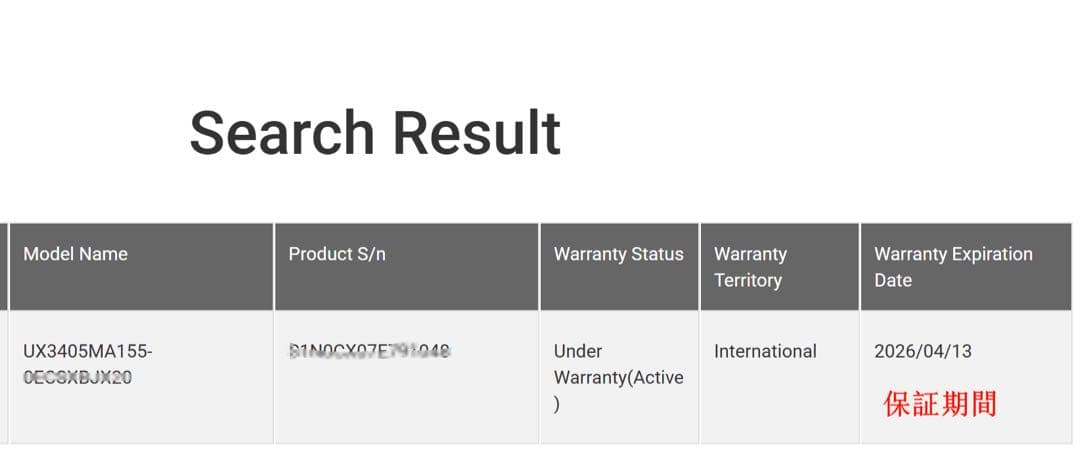Click the "Warranty Expiration" header text line
Viewport: 1080px width, 453px height.
tap(953, 254)
